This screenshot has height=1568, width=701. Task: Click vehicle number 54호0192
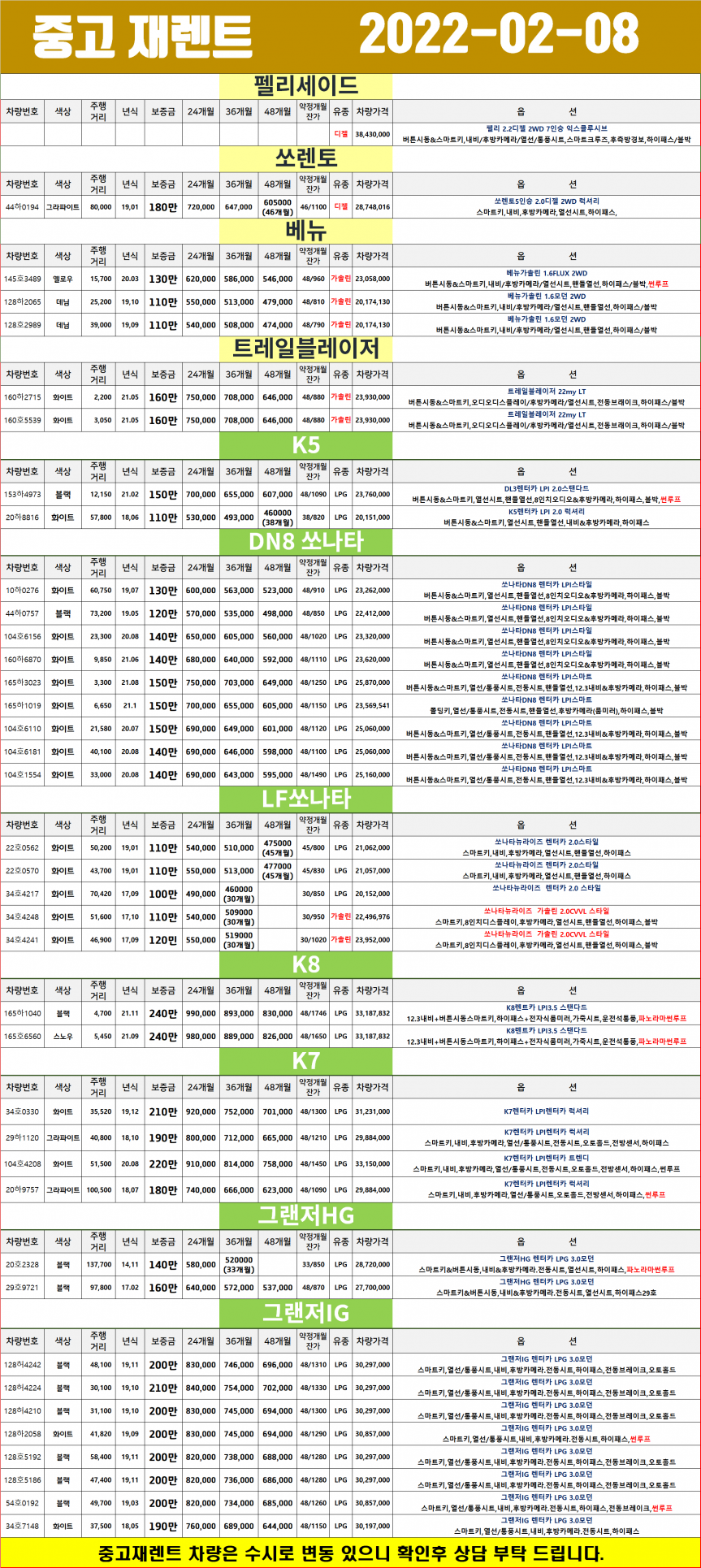[22, 1503]
